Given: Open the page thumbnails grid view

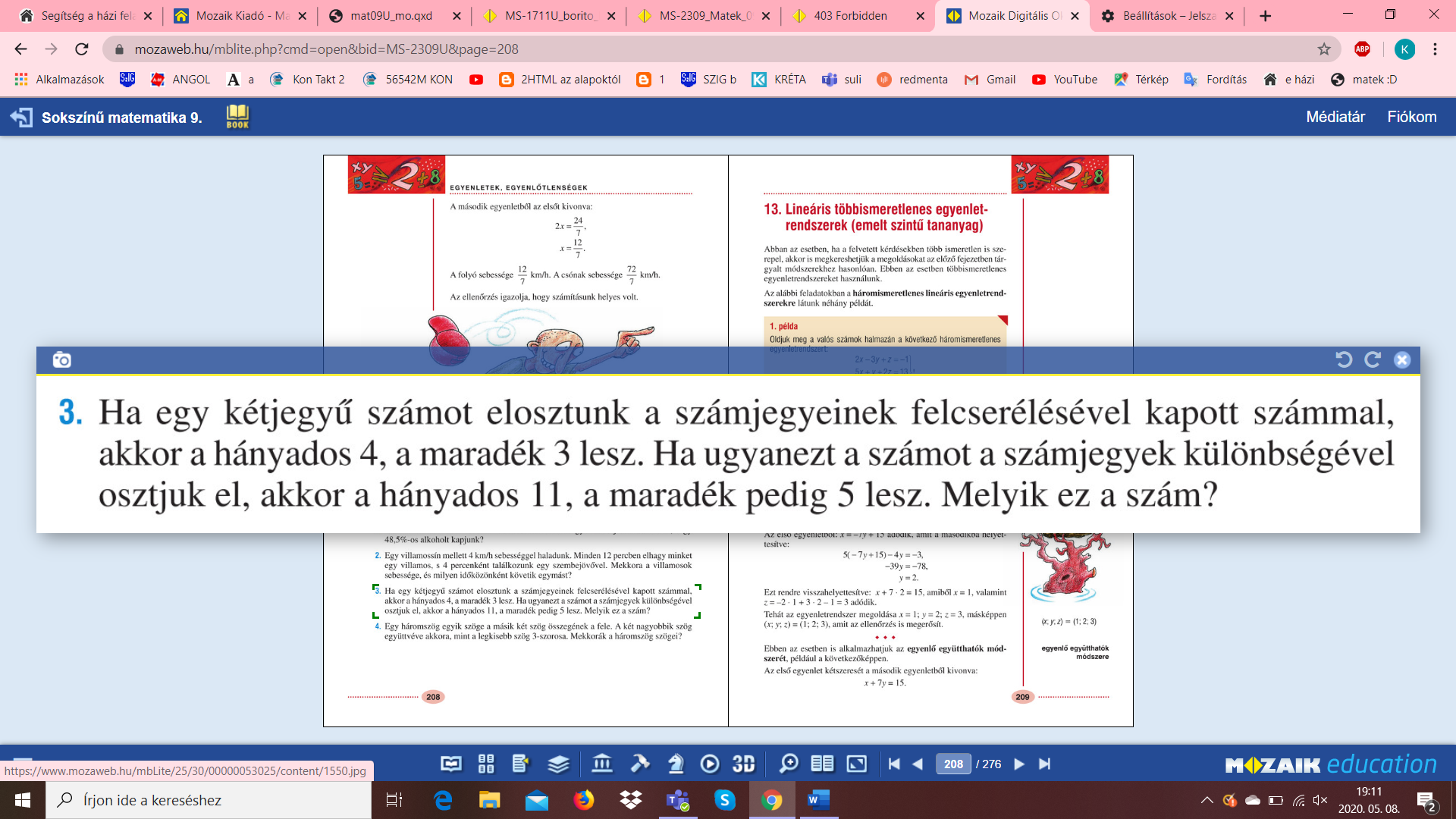Looking at the screenshot, I should [486, 764].
